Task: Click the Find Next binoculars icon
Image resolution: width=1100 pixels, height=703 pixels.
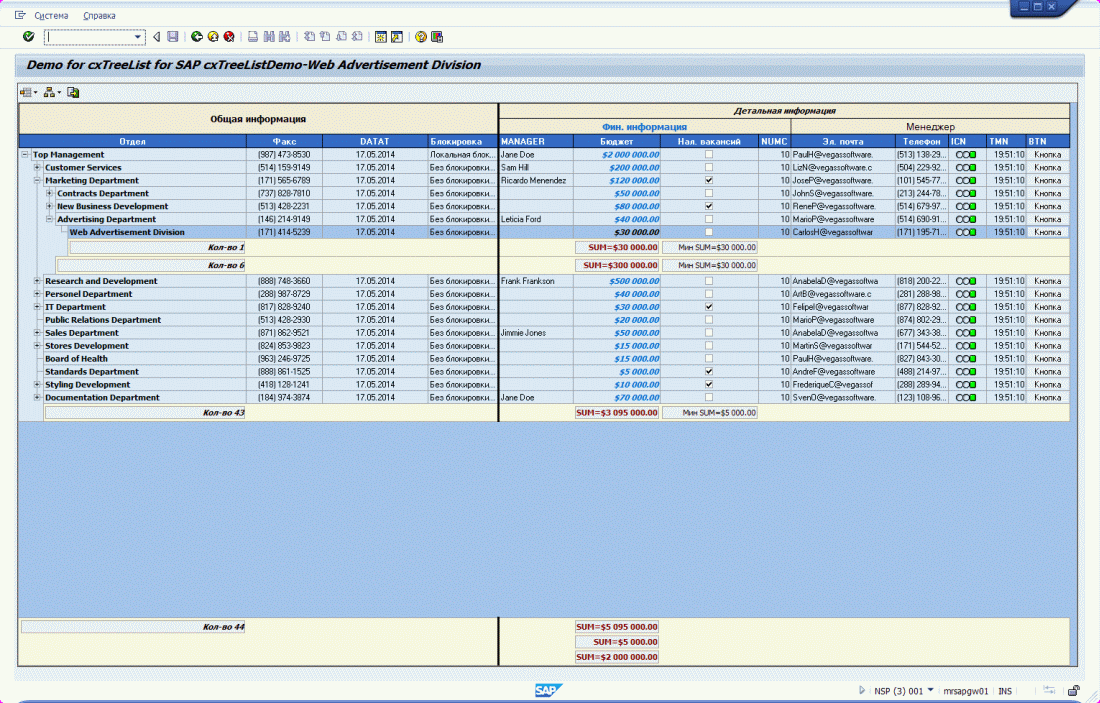Action: click(x=285, y=36)
